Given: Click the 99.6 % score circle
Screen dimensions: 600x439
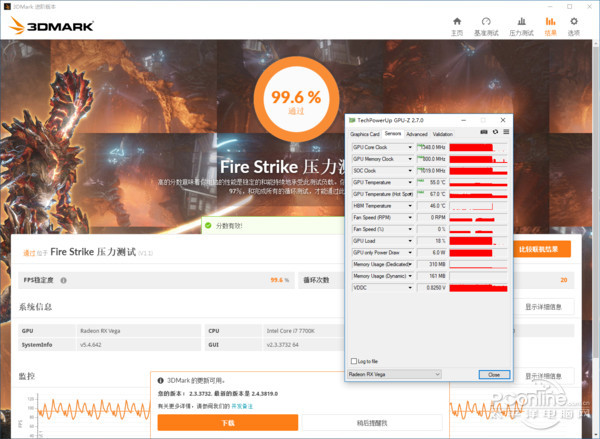Looking at the screenshot, I should click(x=296, y=99).
